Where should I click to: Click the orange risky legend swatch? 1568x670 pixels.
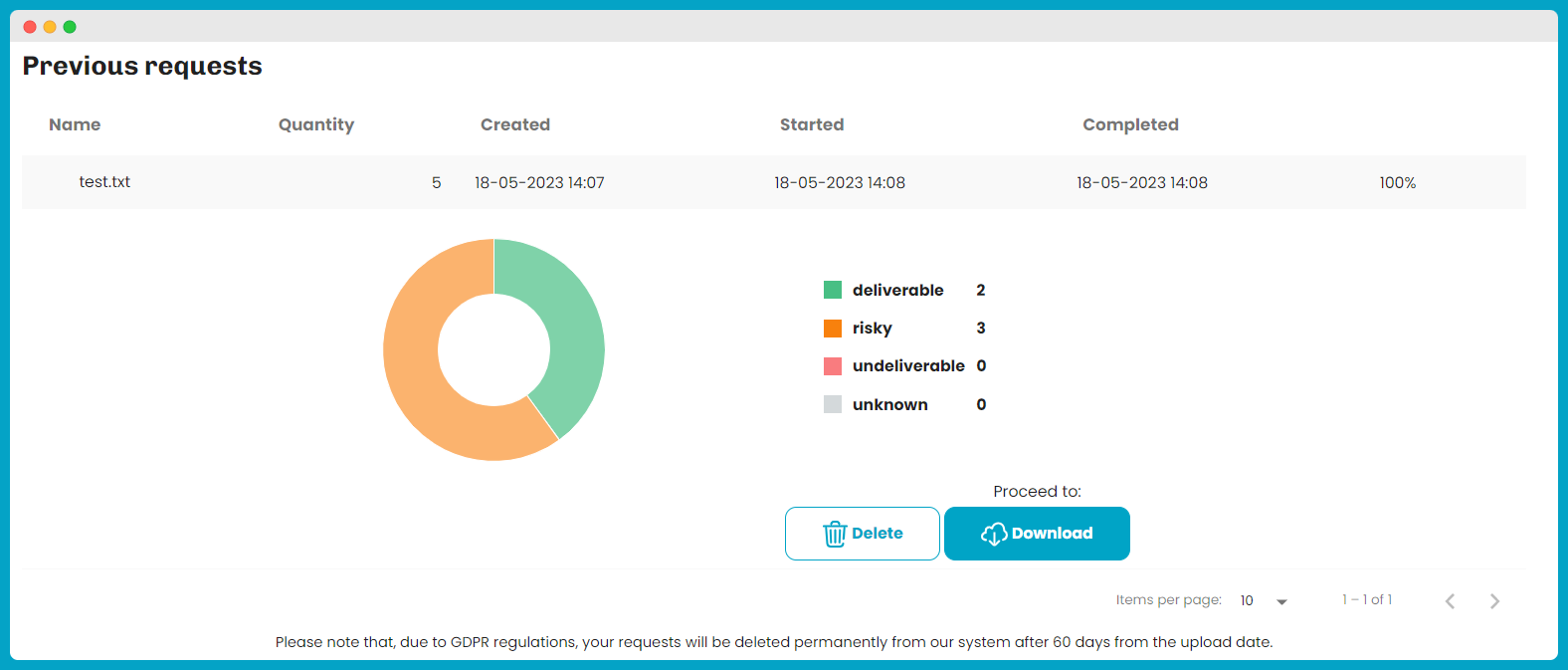point(833,329)
